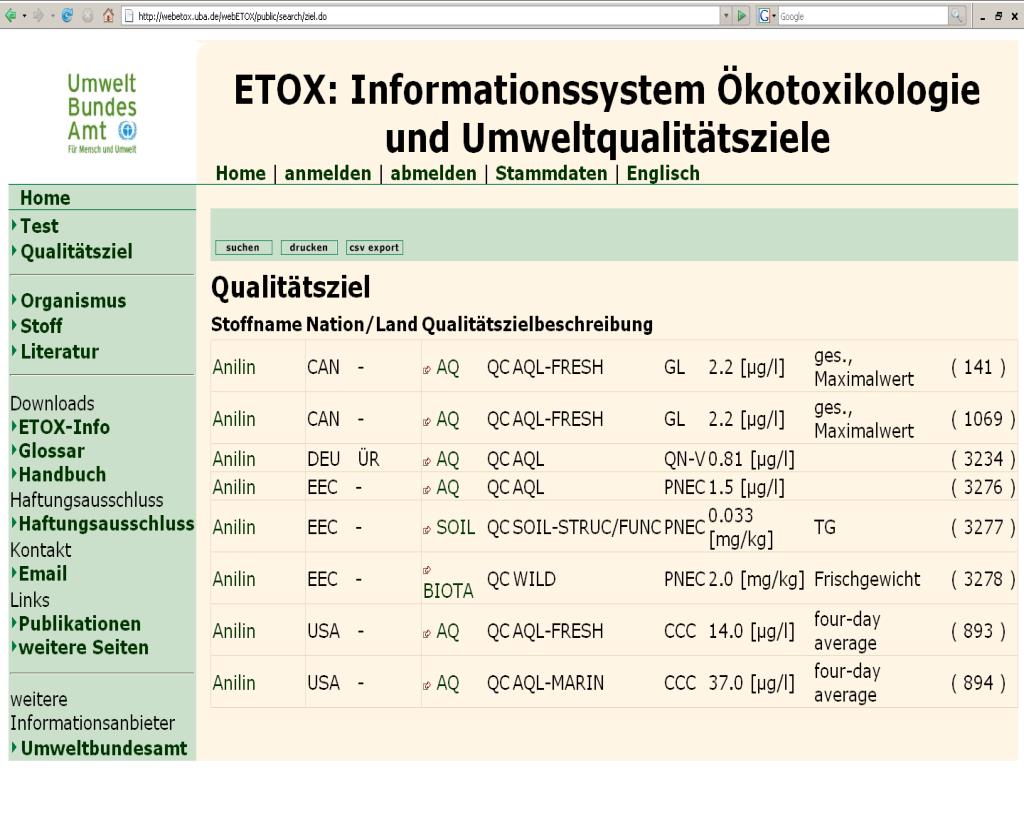
Task: Open Organismus in the sidebar
Action: pyautogui.click(x=73, y=300)
